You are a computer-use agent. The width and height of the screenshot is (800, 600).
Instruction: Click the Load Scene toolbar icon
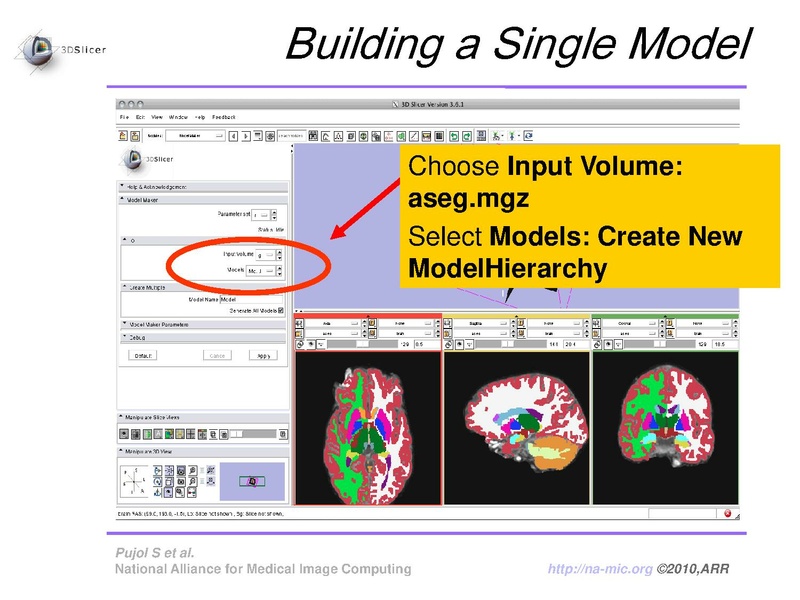pos(123,136)
